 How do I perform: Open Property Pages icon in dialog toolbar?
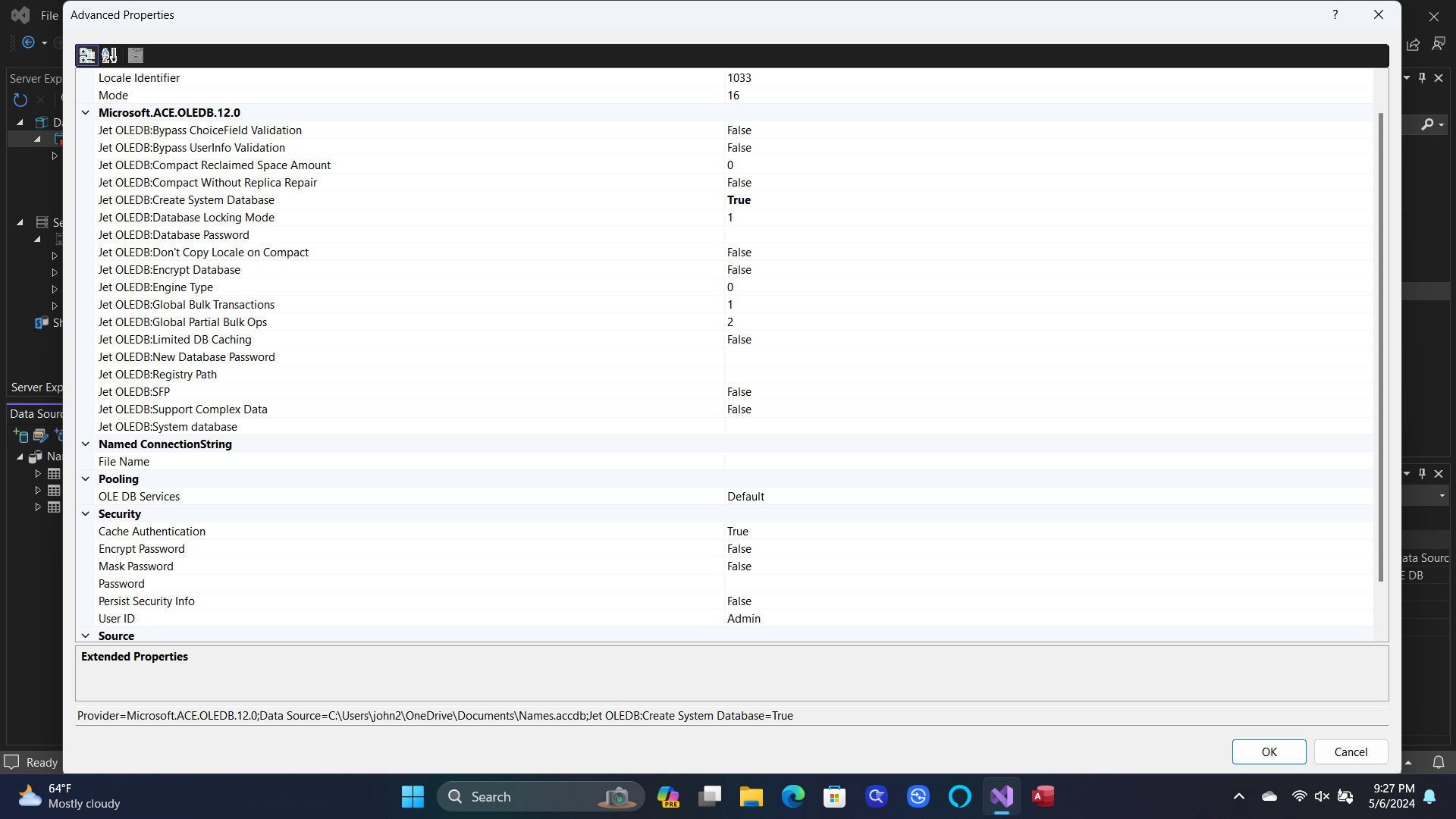pos(136,55)
